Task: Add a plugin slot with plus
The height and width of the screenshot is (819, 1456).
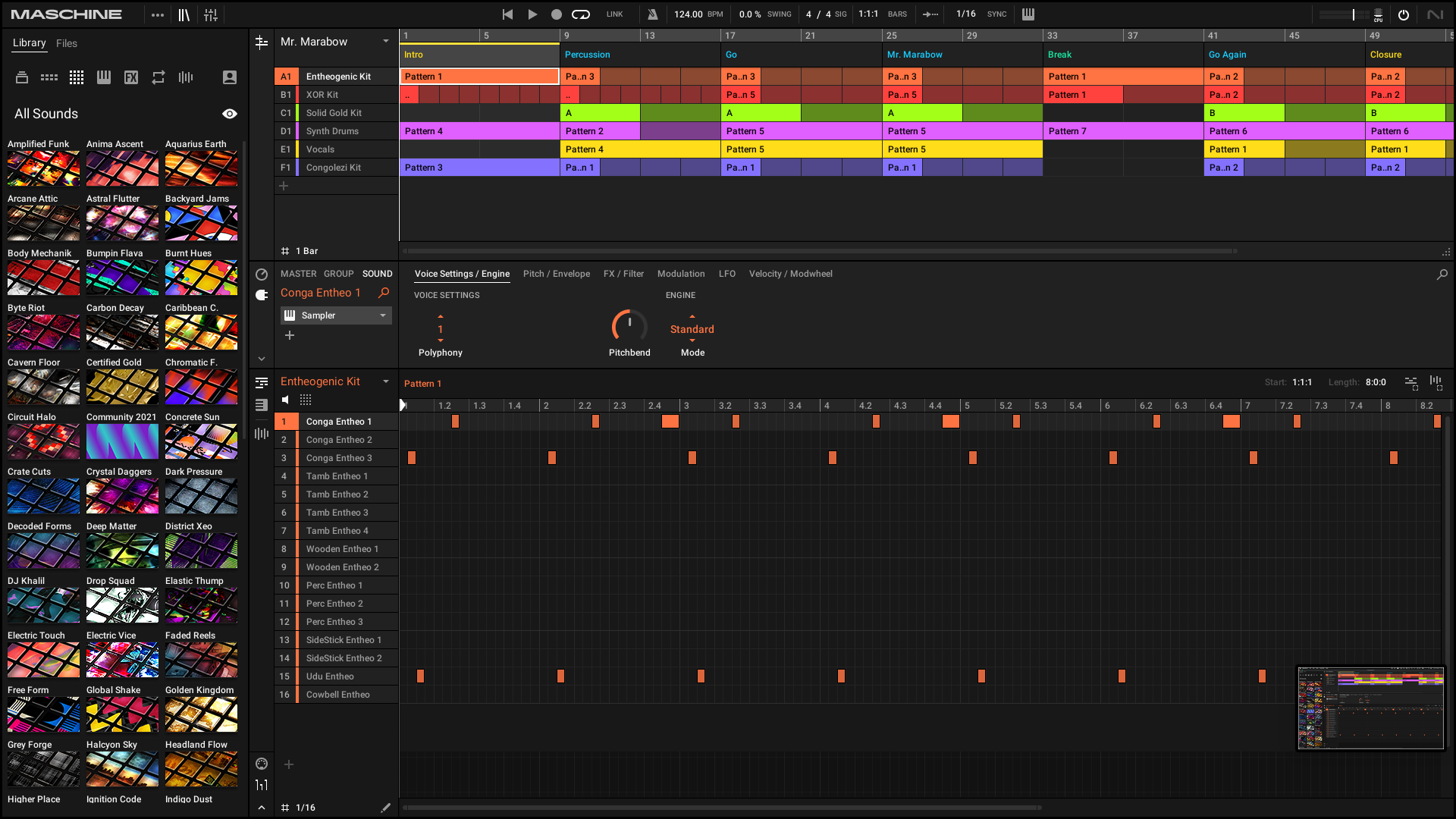Action: click(x=289, y=335)
